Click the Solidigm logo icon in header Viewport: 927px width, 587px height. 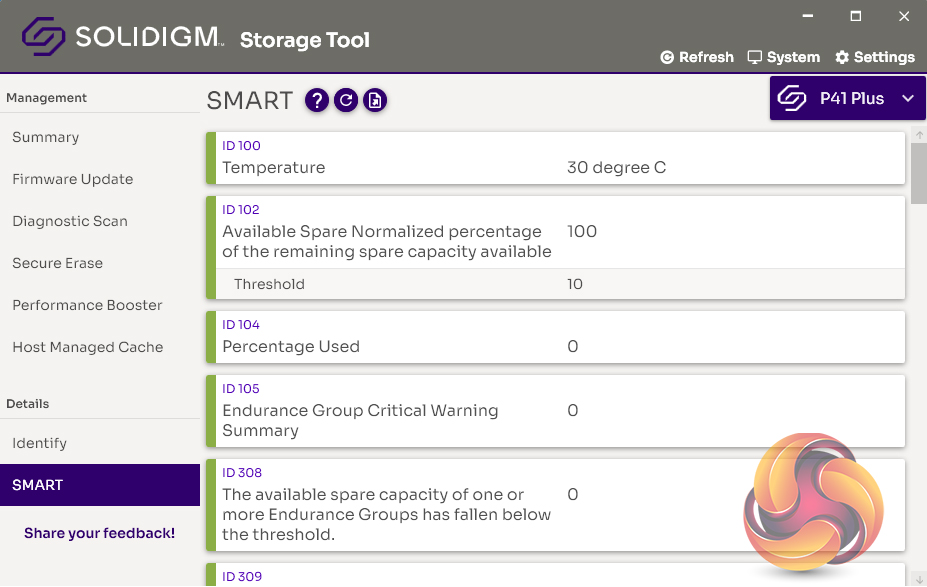[x=44, y=38]
